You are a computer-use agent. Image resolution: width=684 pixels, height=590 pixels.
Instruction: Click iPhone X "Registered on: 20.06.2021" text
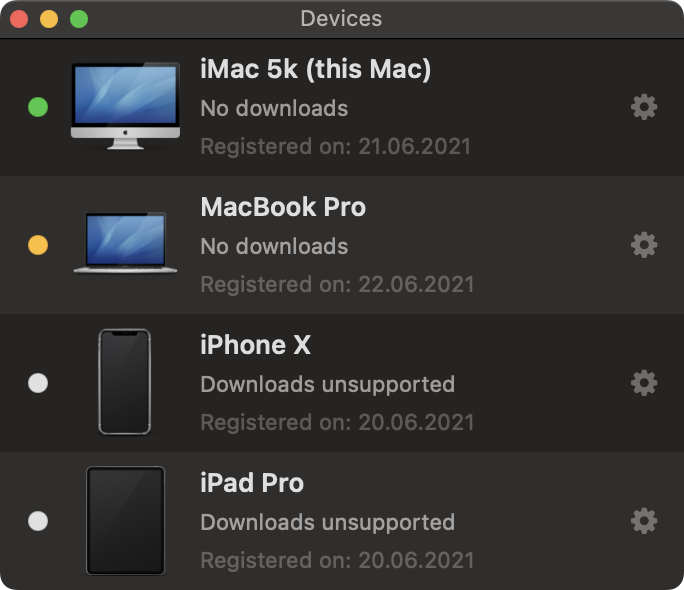[x=337, y=422]
